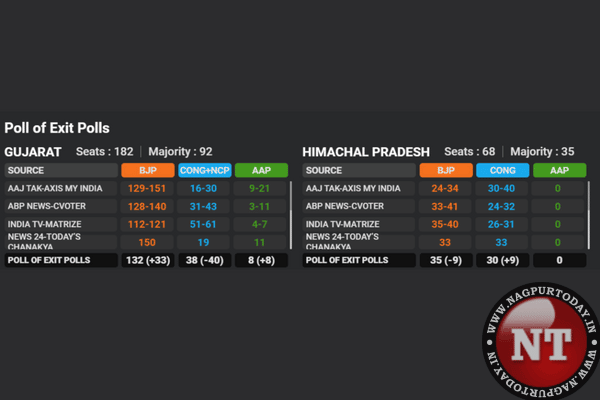Viewport: 600px width, 400px height.
Task: Select Gujarat ABP NEWS-CVOTER row label
Action: click(47, 206)
